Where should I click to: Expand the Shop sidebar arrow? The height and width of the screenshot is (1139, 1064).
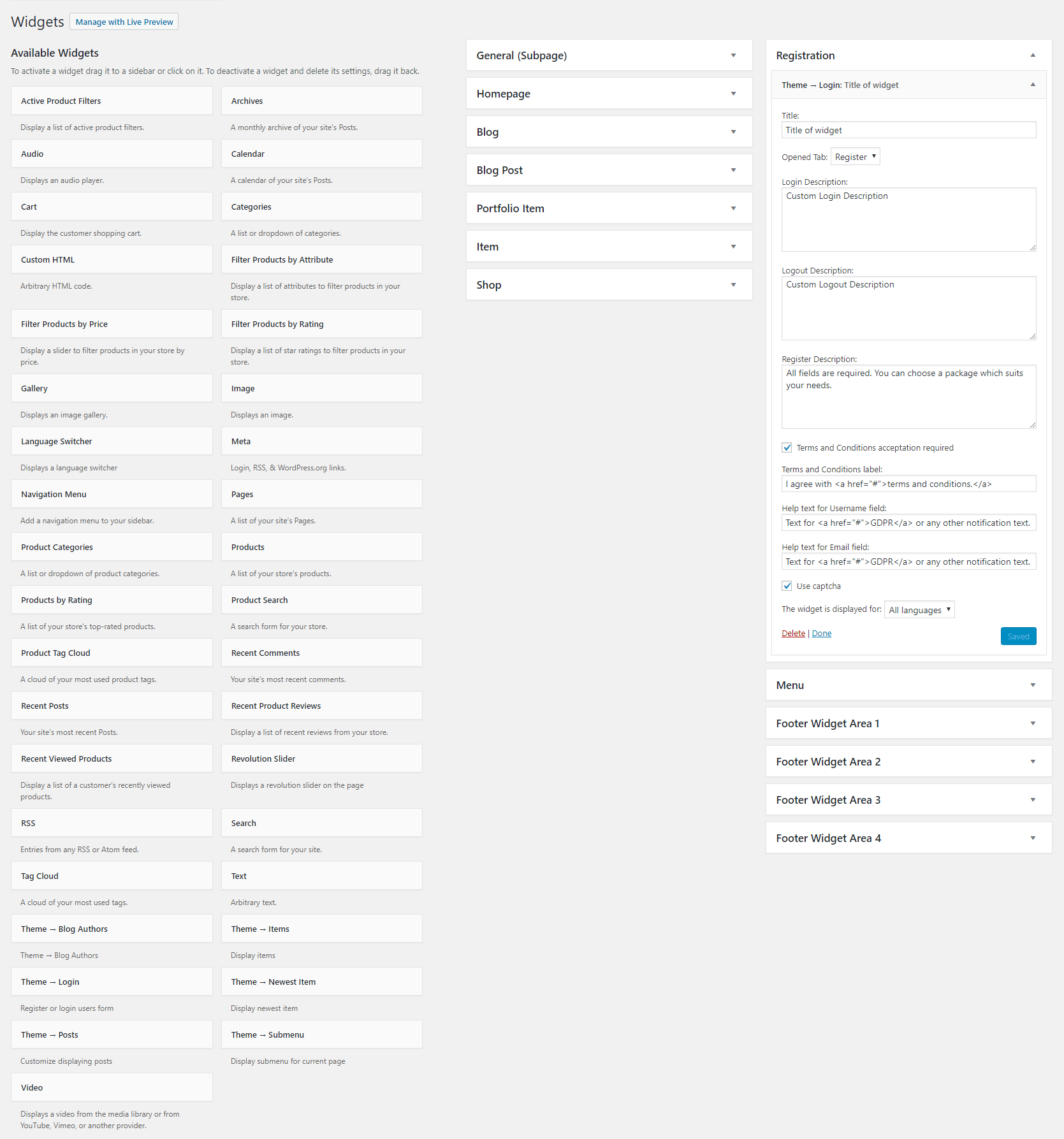click(733, 285)
